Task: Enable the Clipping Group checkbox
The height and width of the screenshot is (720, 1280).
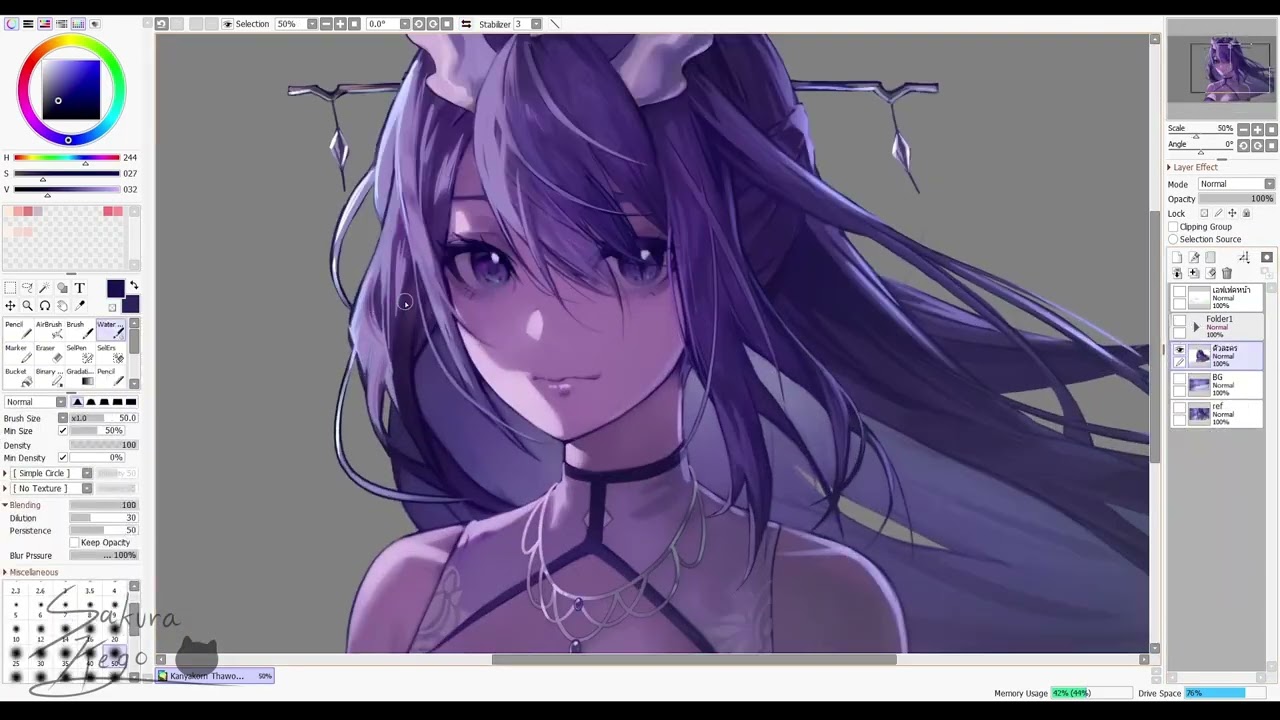Action: pyautogui.click(x=1173, y=227)
